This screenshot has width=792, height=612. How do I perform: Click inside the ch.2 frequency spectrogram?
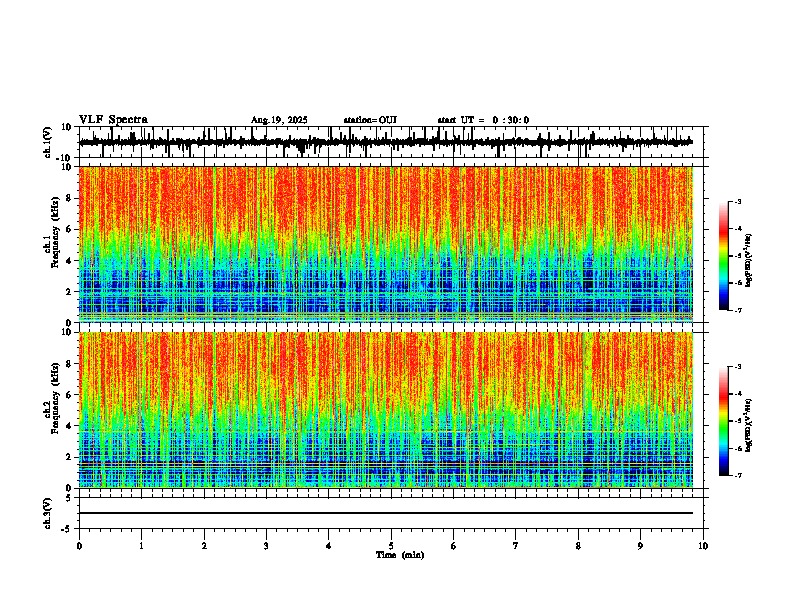(x=385, y=410)
